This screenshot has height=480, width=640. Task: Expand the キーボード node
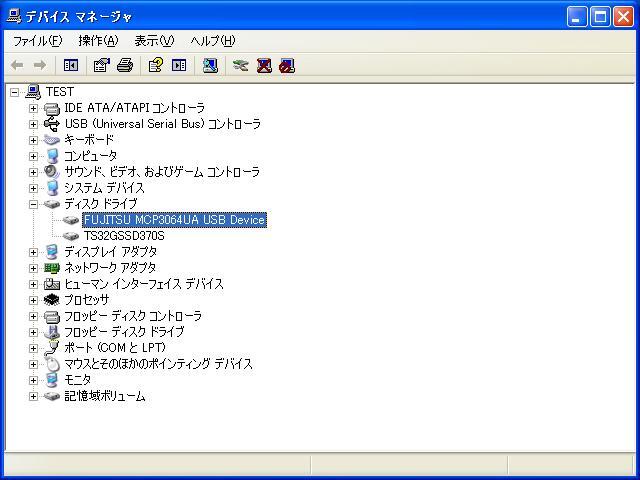click(33, 140)
